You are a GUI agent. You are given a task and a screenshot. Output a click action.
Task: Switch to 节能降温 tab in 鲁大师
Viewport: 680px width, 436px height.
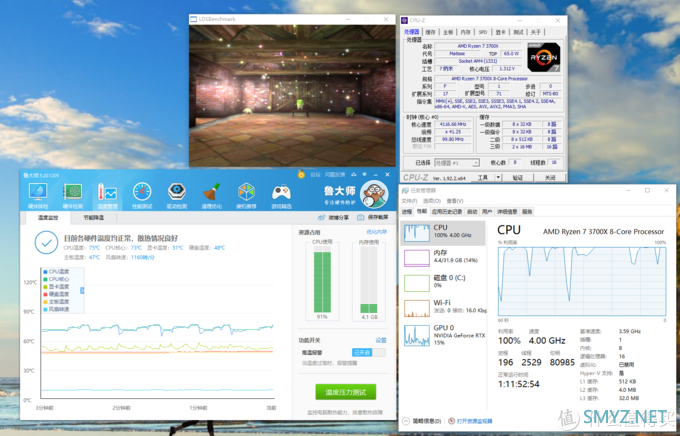click(x=94, y=218)
